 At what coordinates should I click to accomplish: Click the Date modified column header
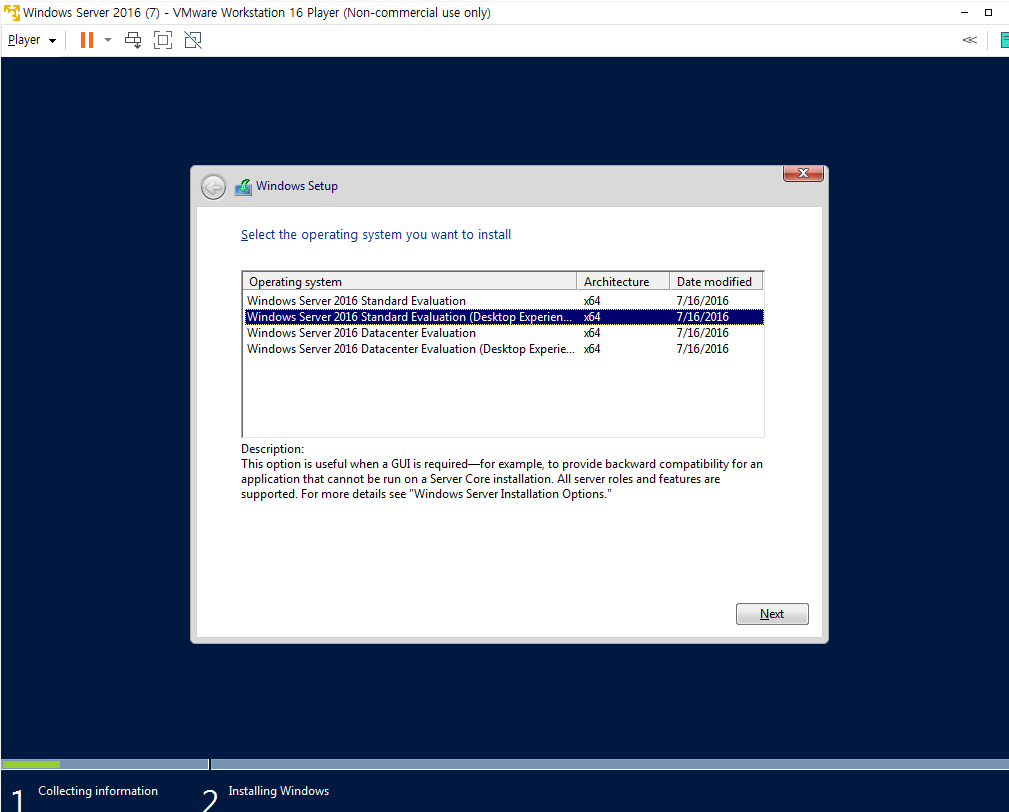coord(716,281)
